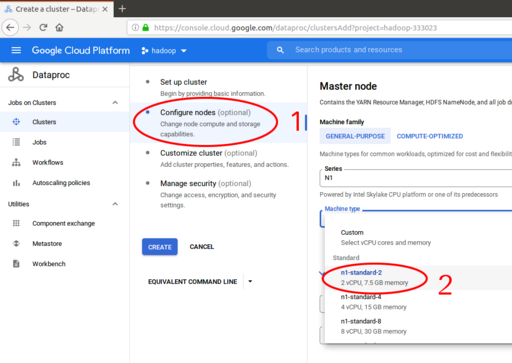Choose n1-standard-2 machine type
Image resolution: width=512 pixels, height=363 pixels.
tap(418, 277)
